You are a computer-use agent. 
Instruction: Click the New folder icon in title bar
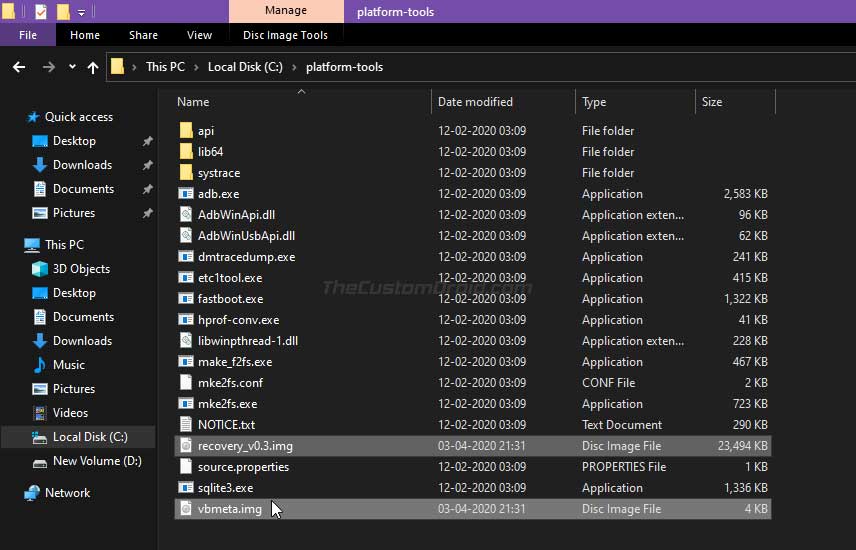(x=63, y=11)
